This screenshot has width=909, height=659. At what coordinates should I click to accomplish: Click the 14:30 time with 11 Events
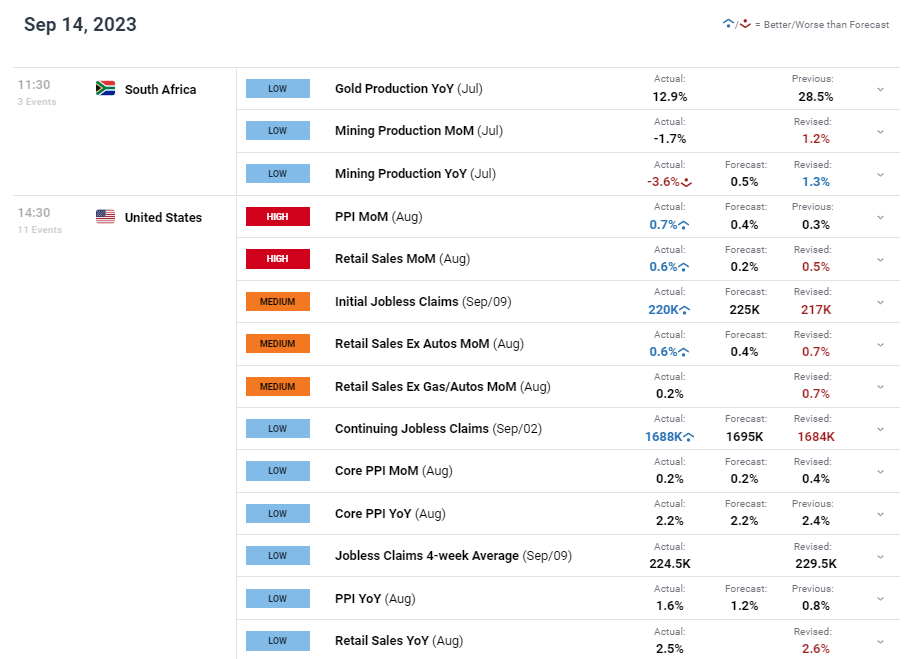pyautogui.click(x=34, y=213)
